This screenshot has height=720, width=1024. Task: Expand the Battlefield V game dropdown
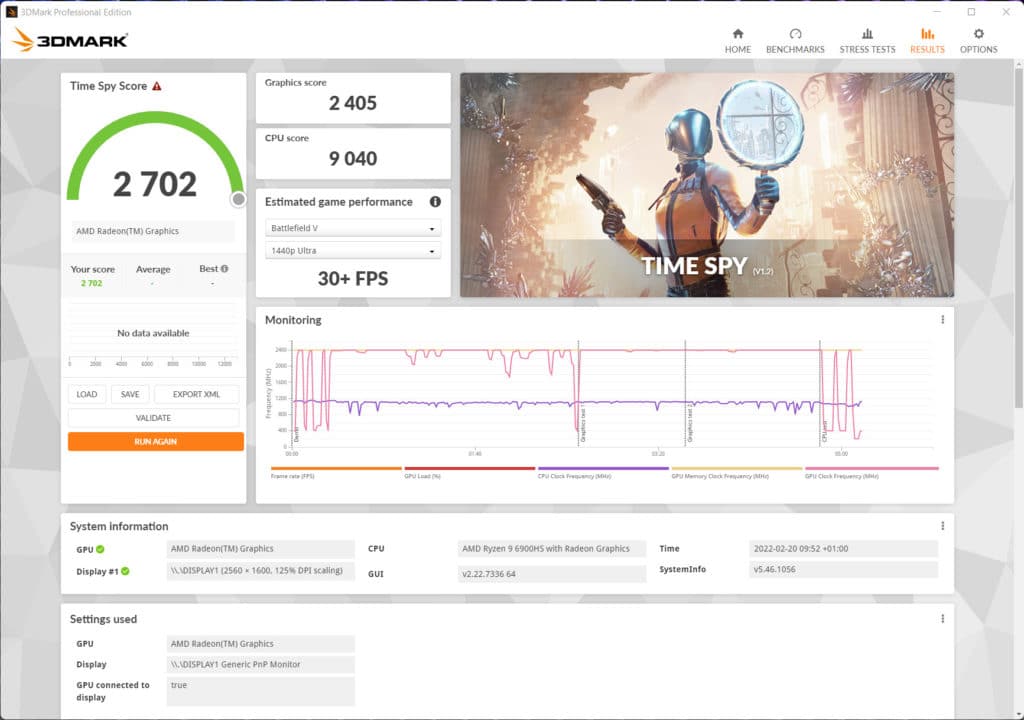click(353, 228)
